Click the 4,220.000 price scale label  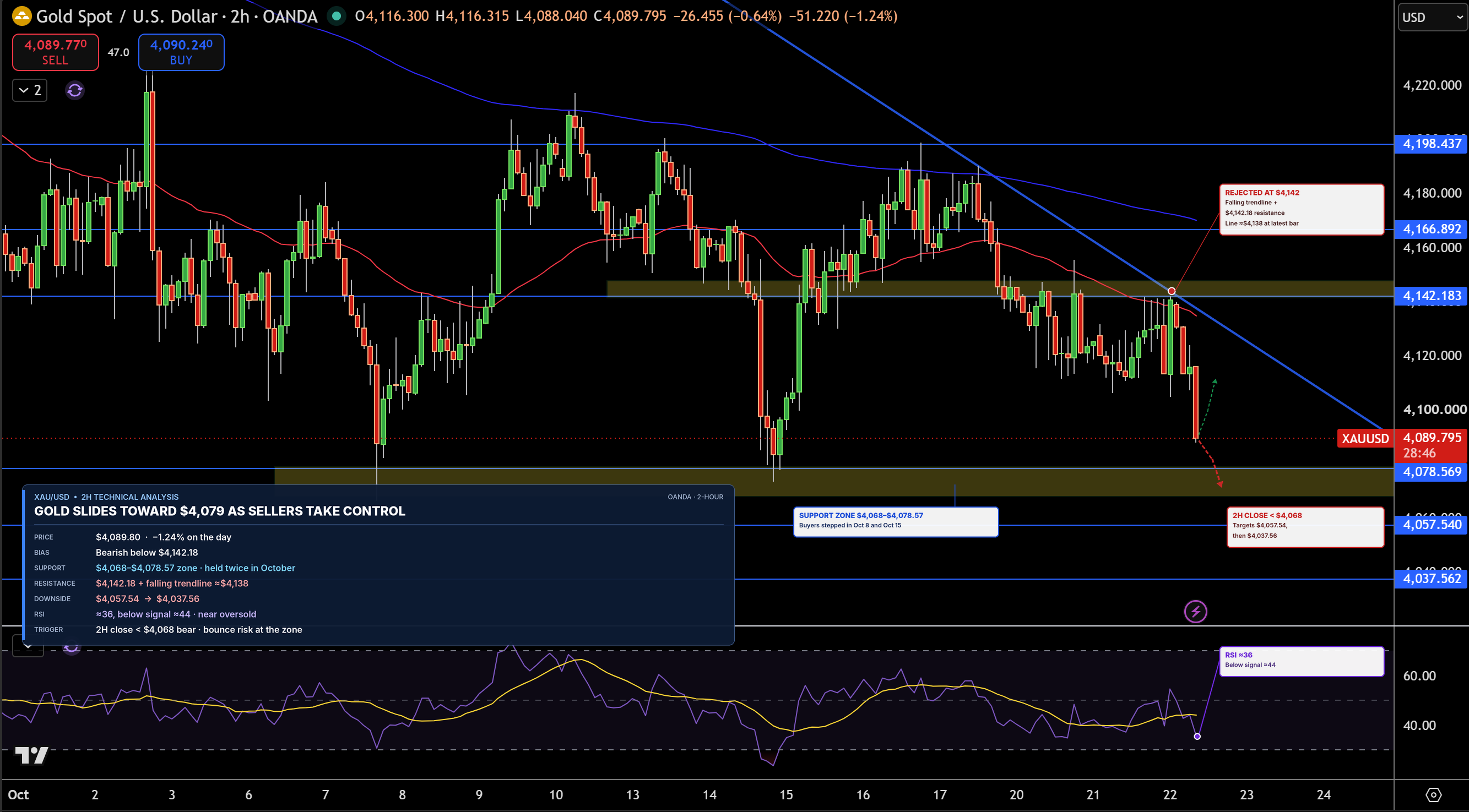tap(1432, 85)
